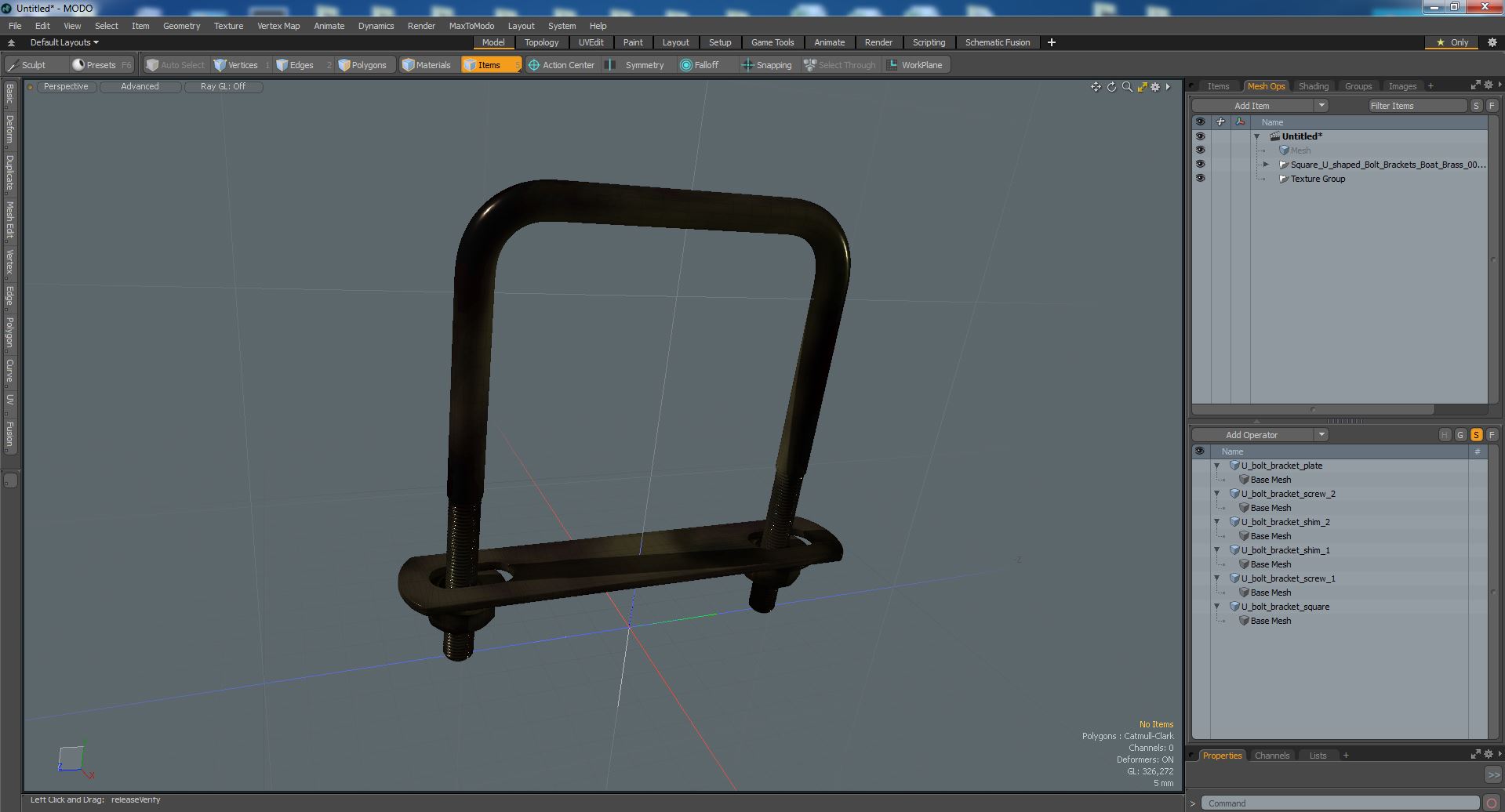1505x812 pixels.
Task: Select U_bolt_bracket_shim_1 in operator list
Action: pos(1285,550)
